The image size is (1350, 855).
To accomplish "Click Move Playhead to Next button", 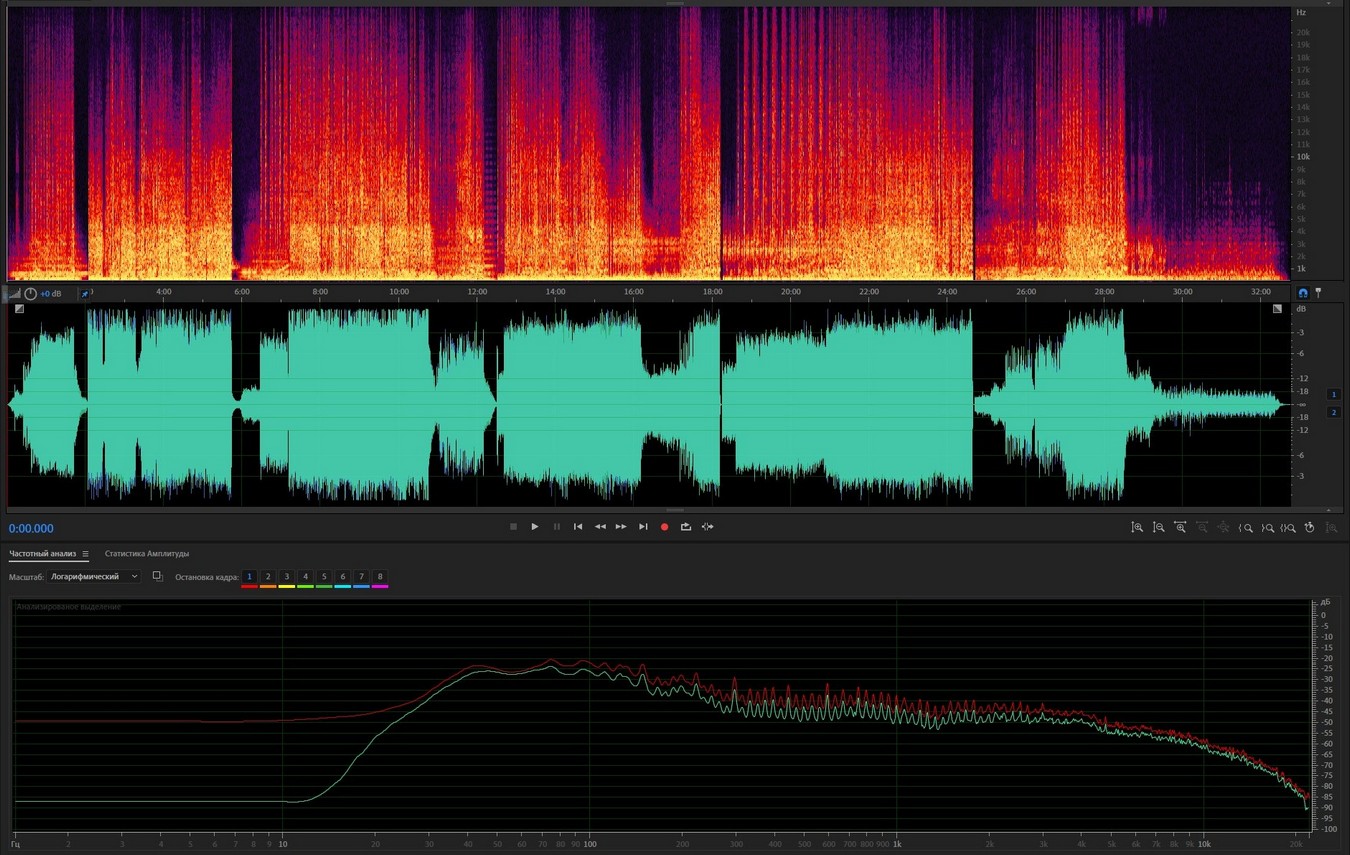I will point(643,527).
